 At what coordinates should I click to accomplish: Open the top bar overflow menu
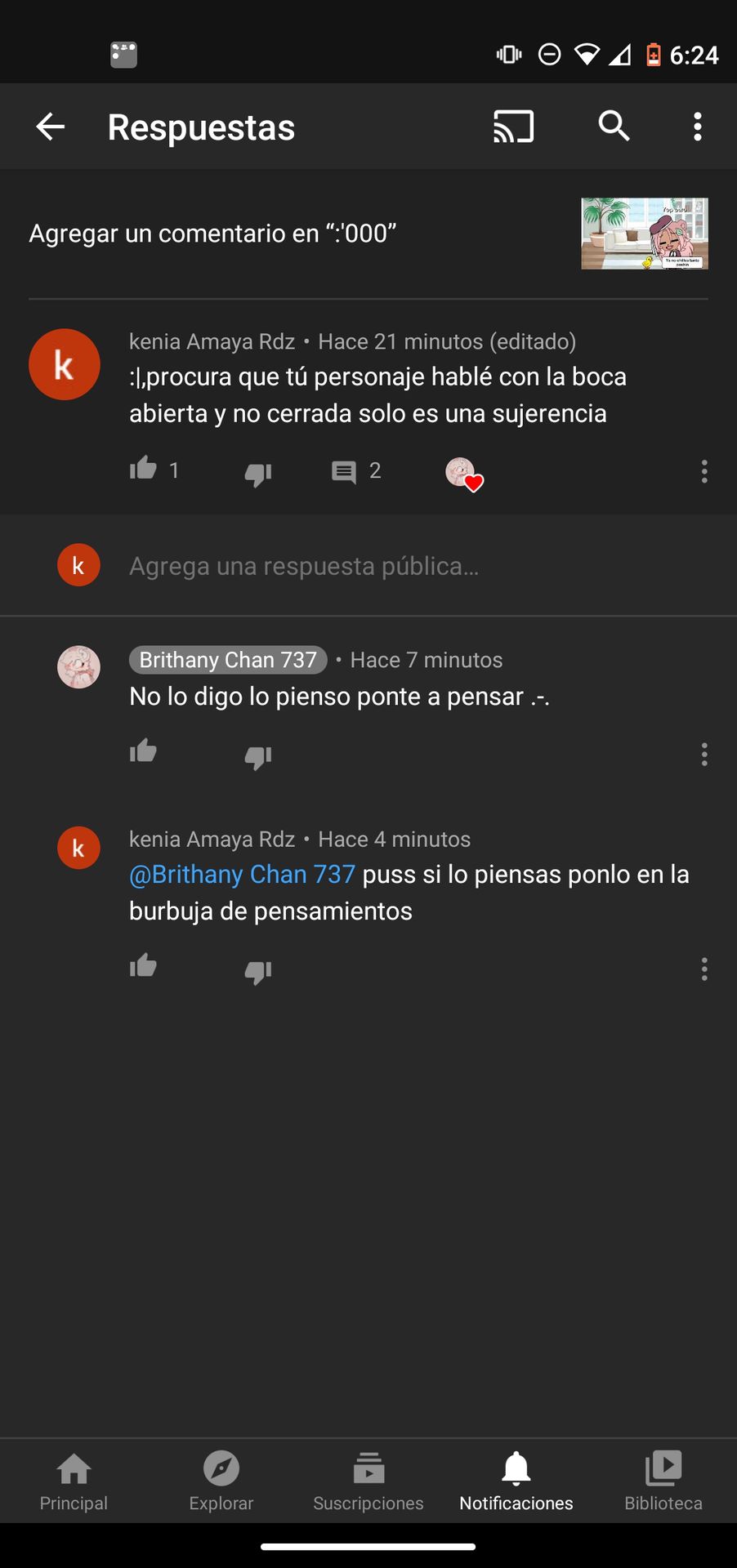pos(697,127)
